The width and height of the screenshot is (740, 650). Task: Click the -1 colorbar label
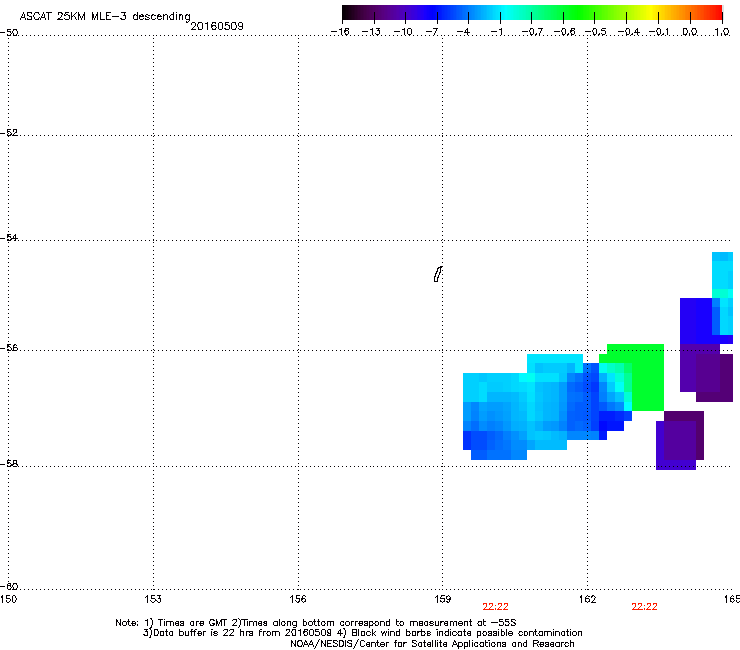point(496,32)
